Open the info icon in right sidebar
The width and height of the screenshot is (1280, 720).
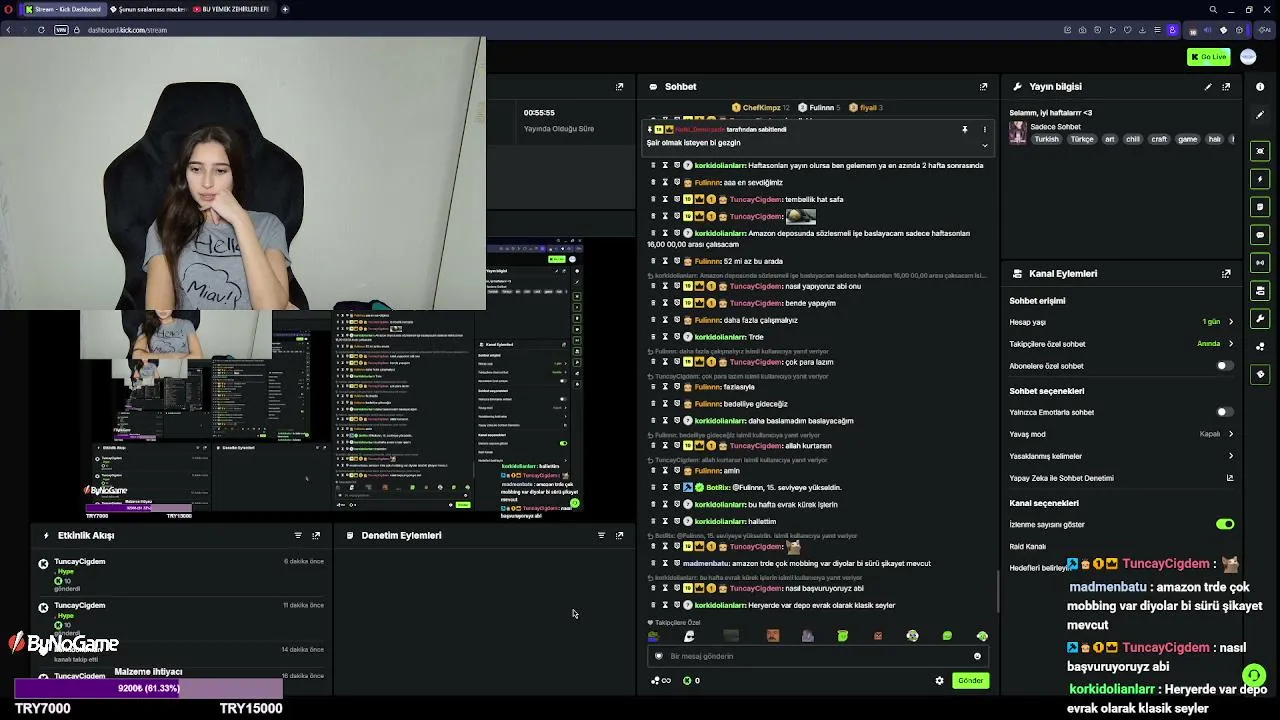point(1260,87)
